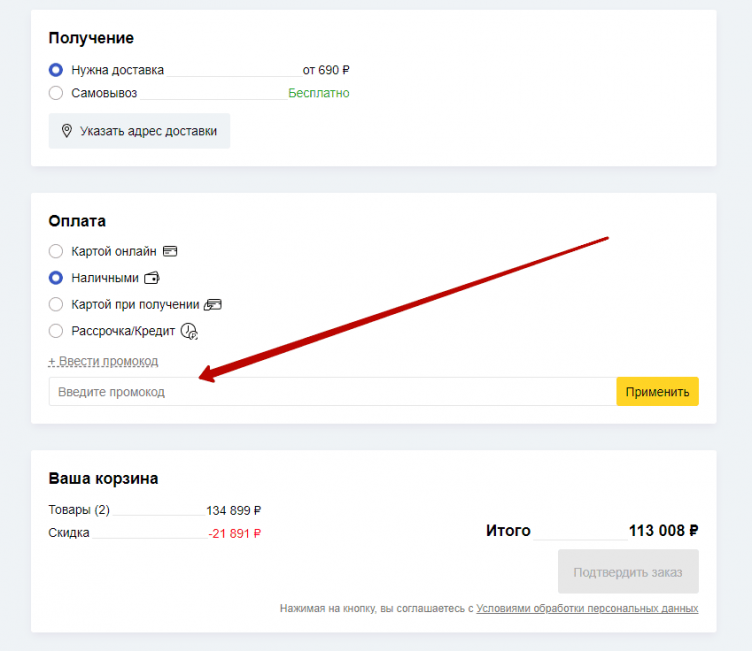Click the green 'Бесплатно' text
Screen dimensions: 752x651
[x=319, y=93]
